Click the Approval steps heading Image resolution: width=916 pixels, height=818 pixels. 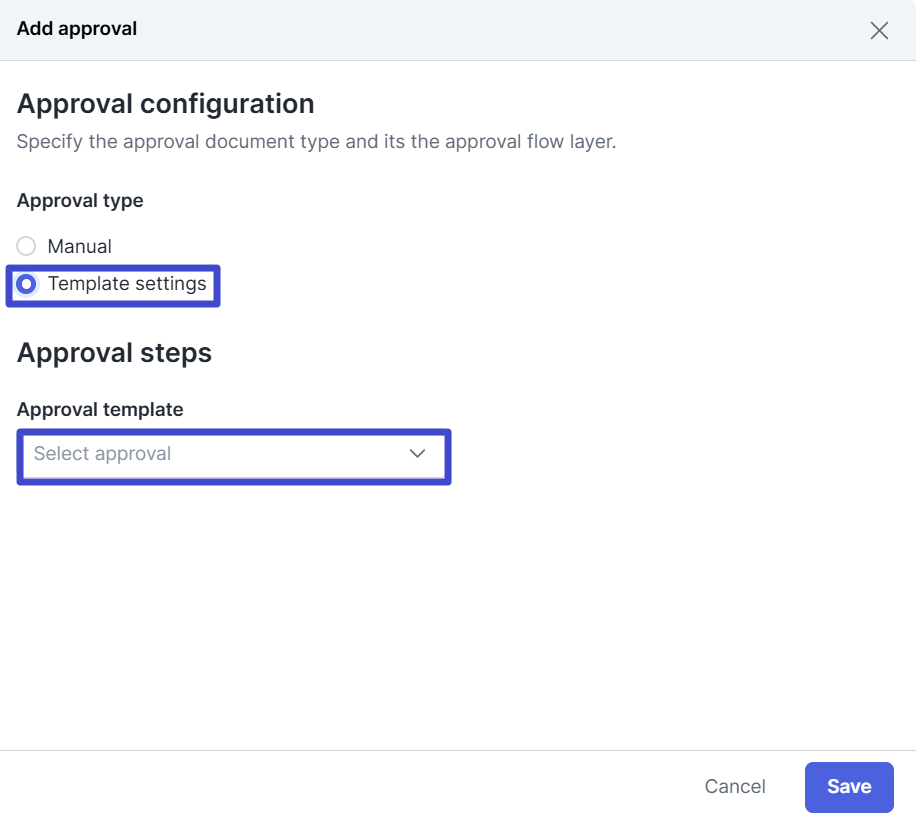point(114,353)
